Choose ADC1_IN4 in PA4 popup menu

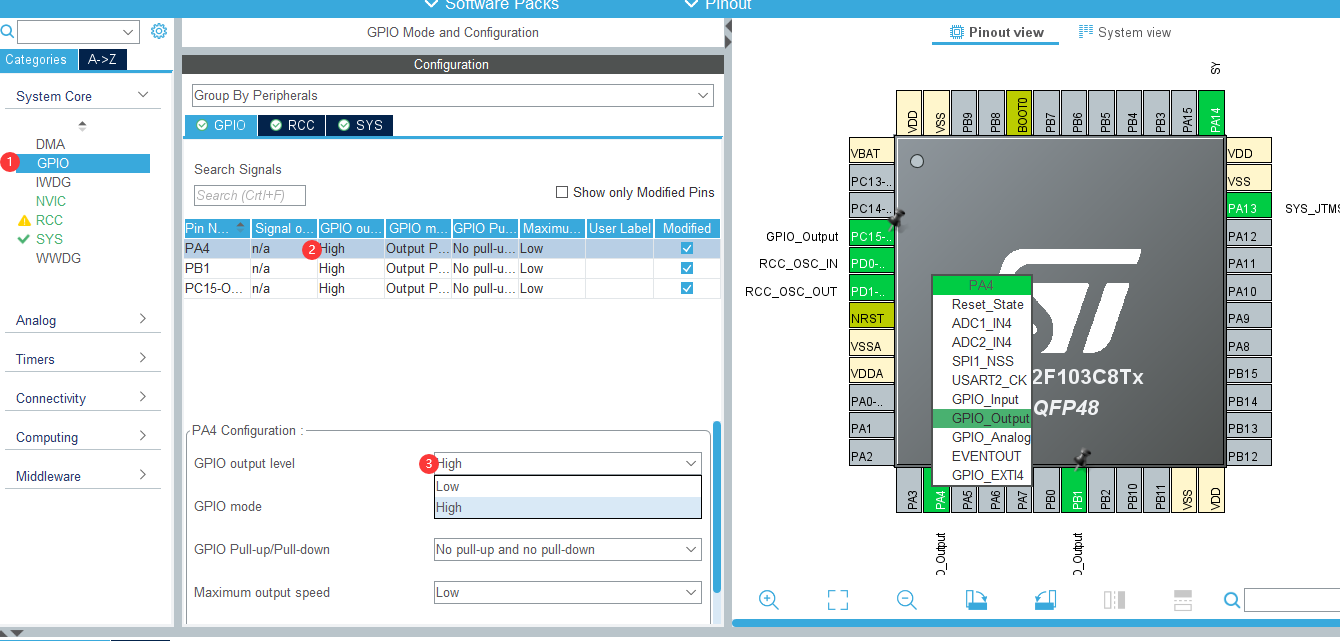click(x=981, y=323)
